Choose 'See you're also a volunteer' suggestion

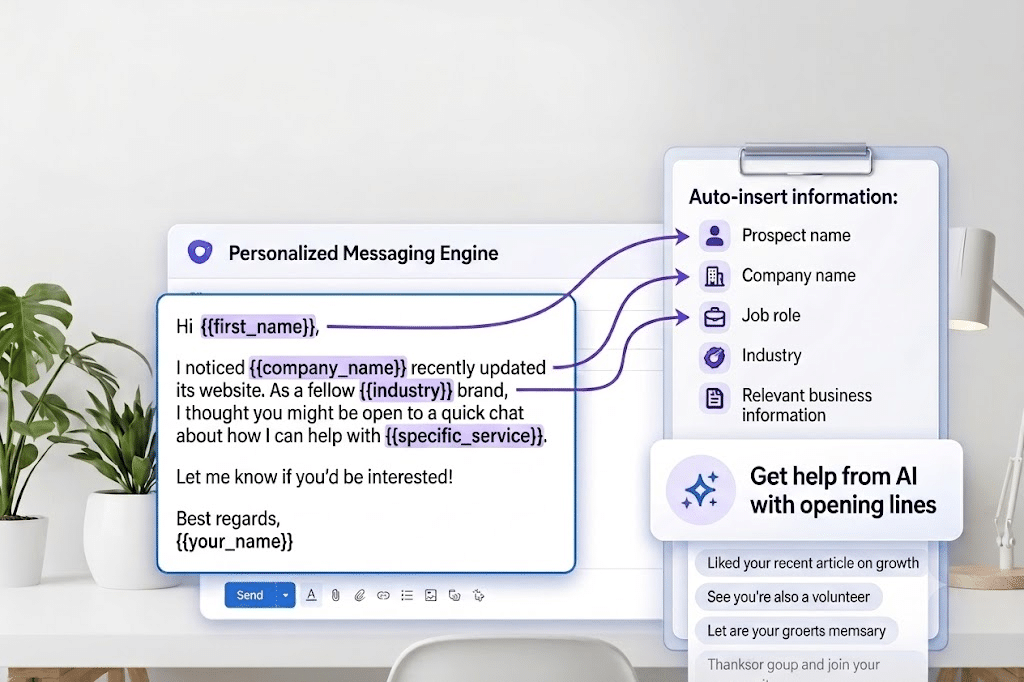click(788, 597)
